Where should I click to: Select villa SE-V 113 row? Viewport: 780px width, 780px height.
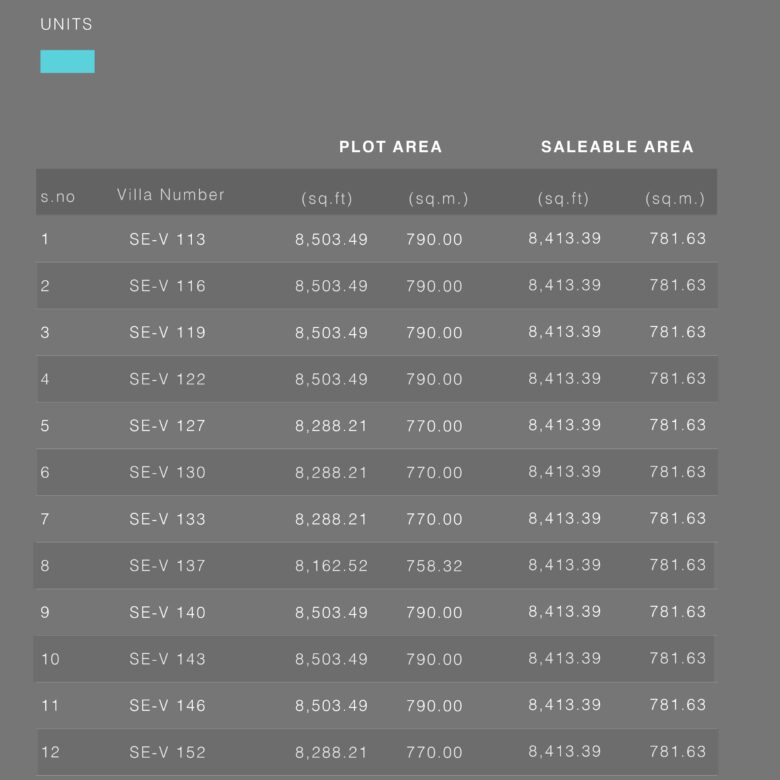point(377,239)
